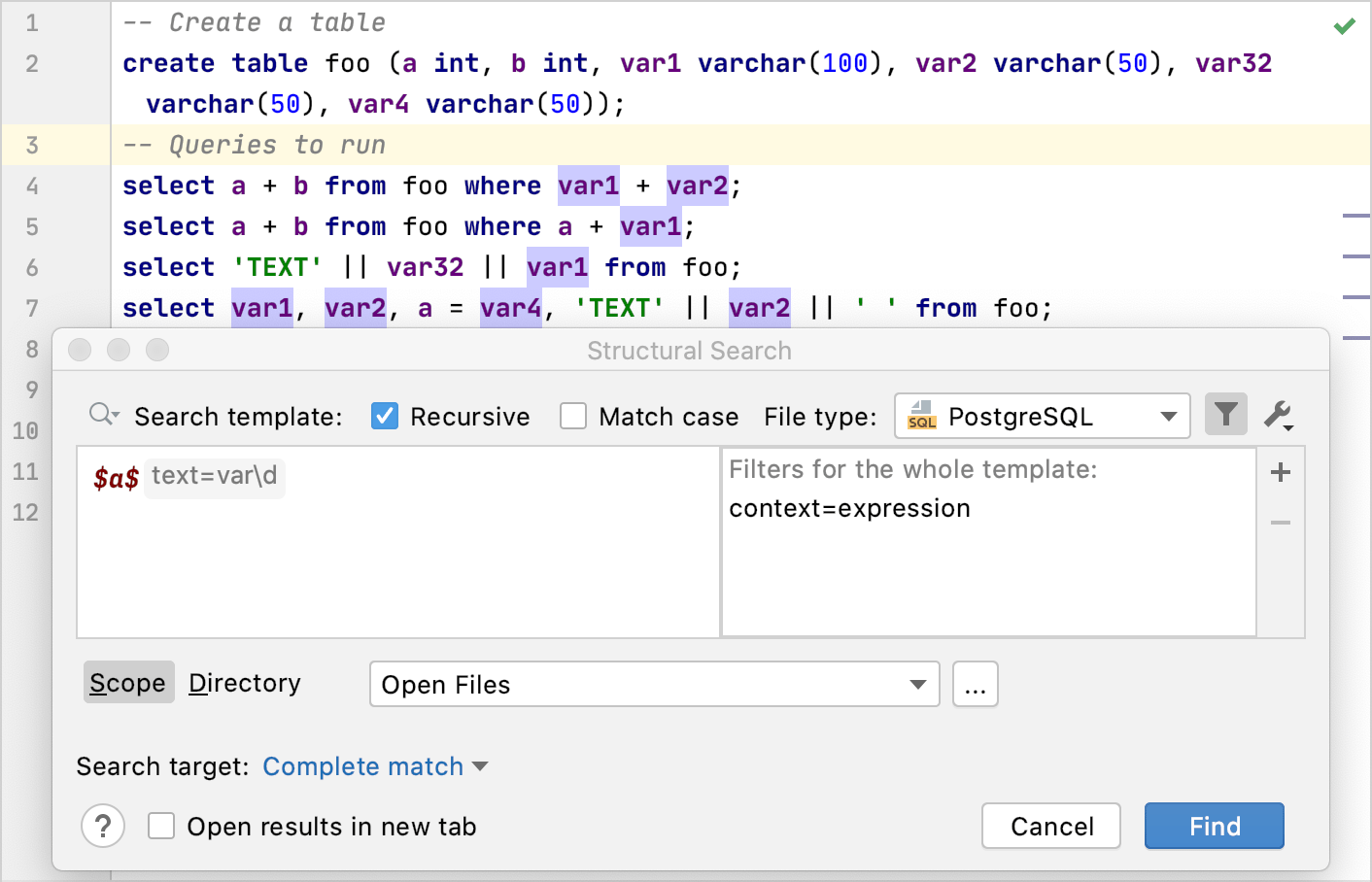Switch to the Directory tab
Image resolution: width=1372 pixels, height=882 pixels.
[245, 683]
